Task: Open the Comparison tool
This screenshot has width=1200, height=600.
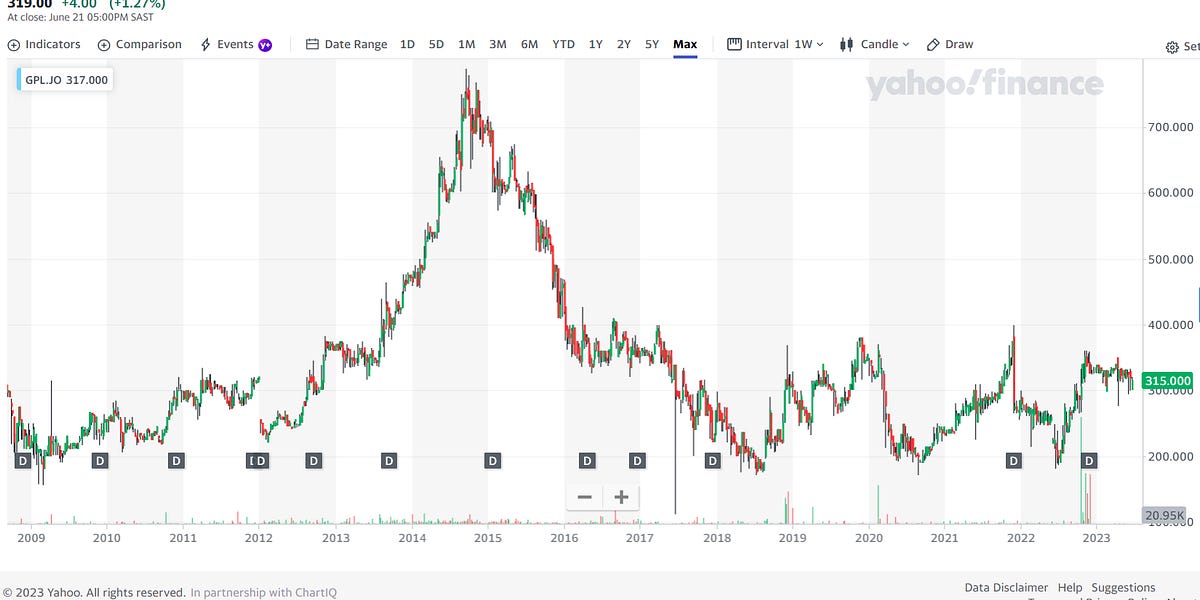Action: pyautogui.click(x=139, y=44)
